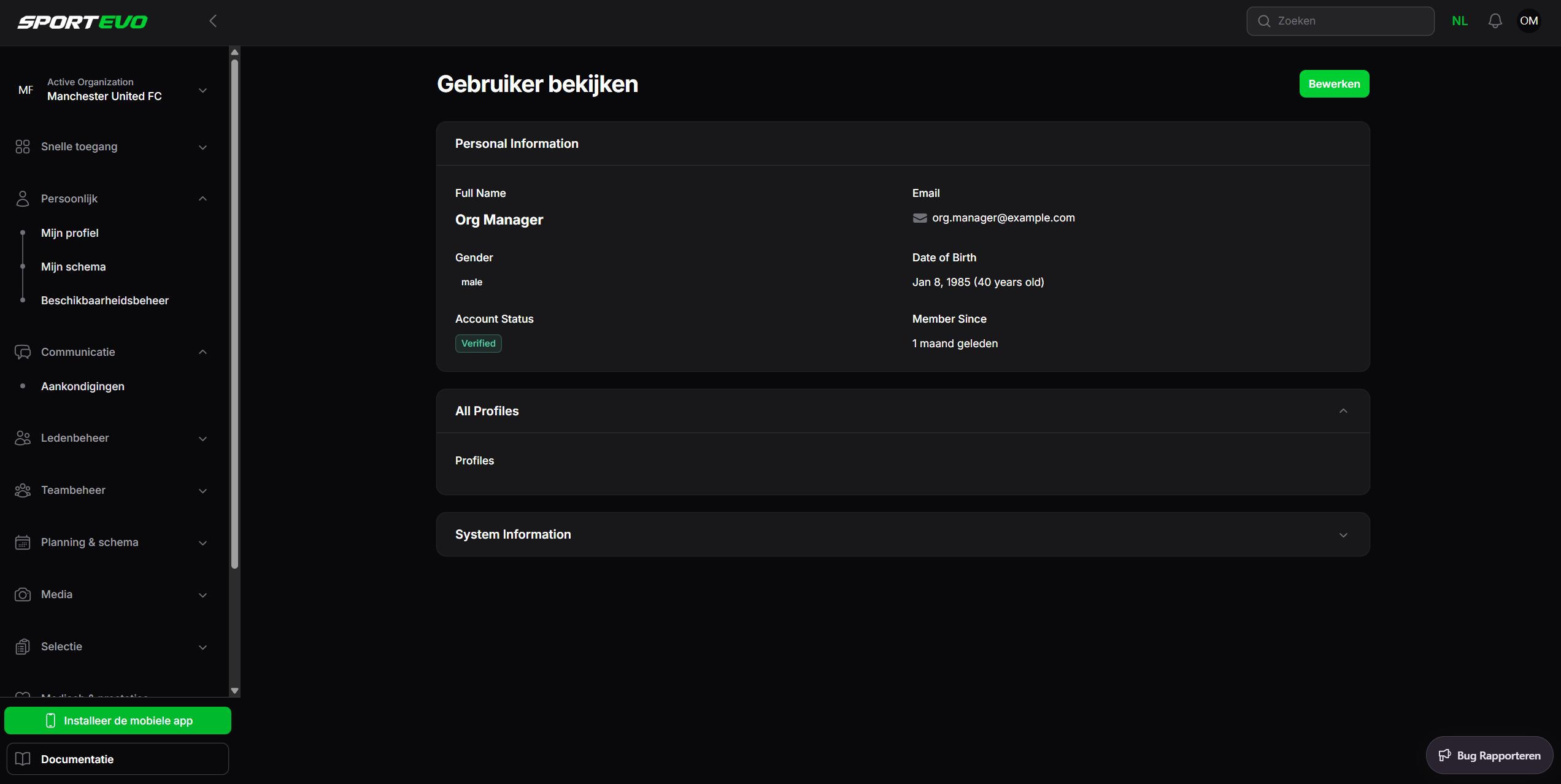Click the Teambeheer group icon
Viewport: 1561px width, 784px height.
23,490
